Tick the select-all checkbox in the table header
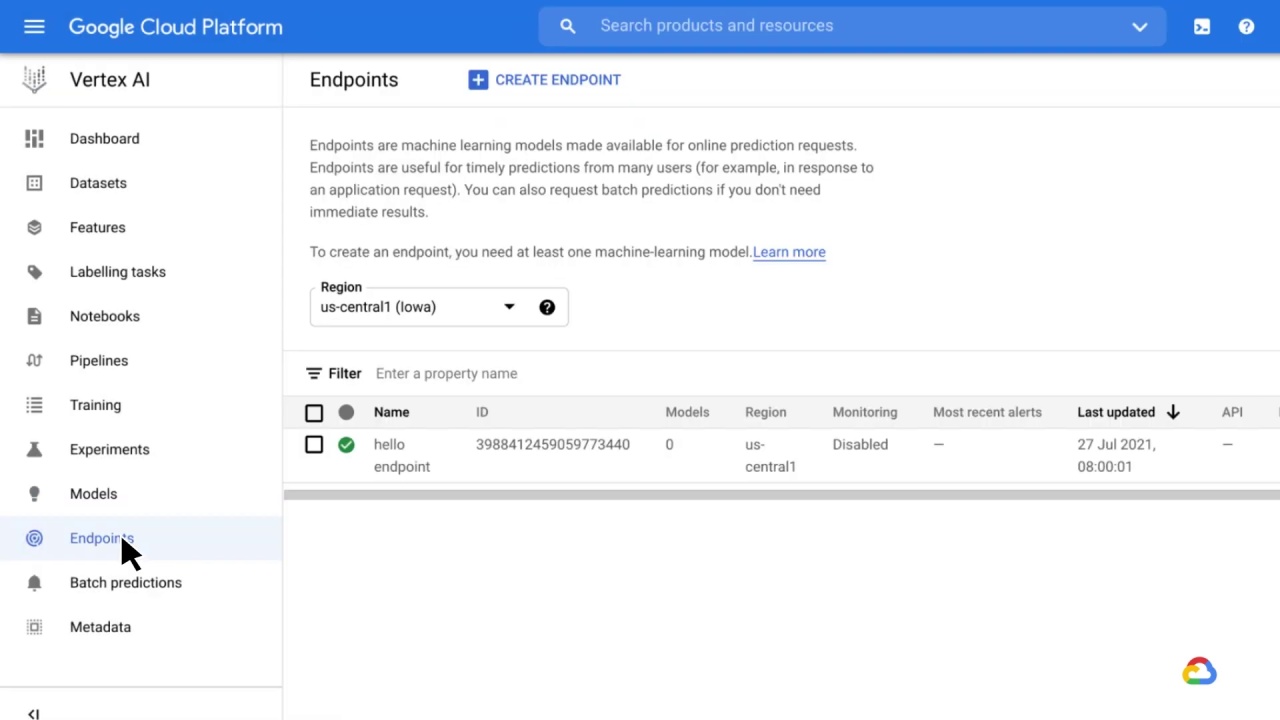Viewport: 1280px width, 720px height. (x=314, y=413)
